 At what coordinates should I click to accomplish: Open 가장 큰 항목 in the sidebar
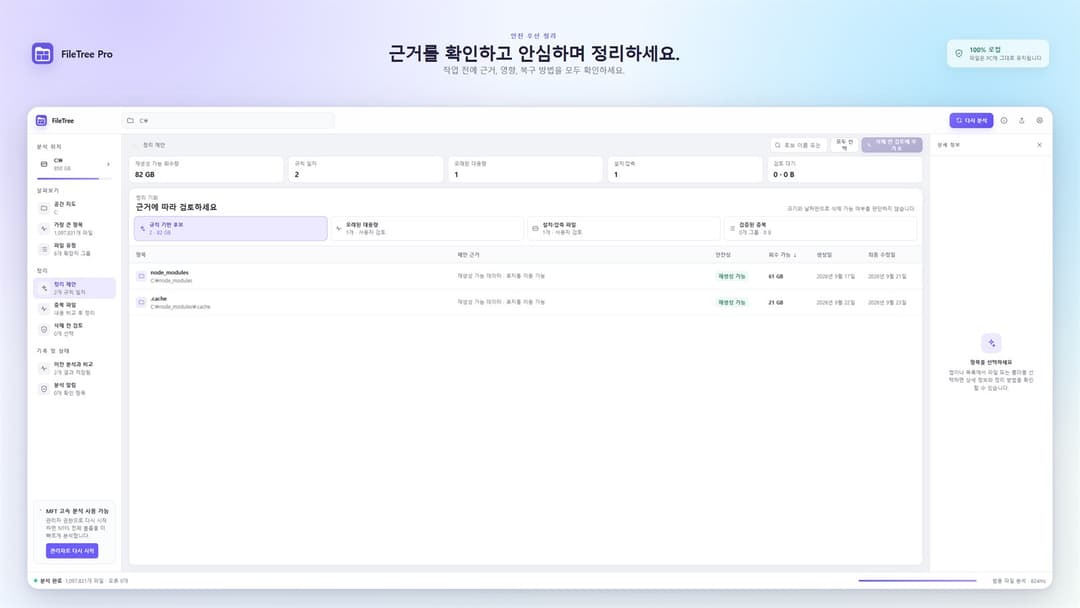pyautogui.click(x=74, y=229)
